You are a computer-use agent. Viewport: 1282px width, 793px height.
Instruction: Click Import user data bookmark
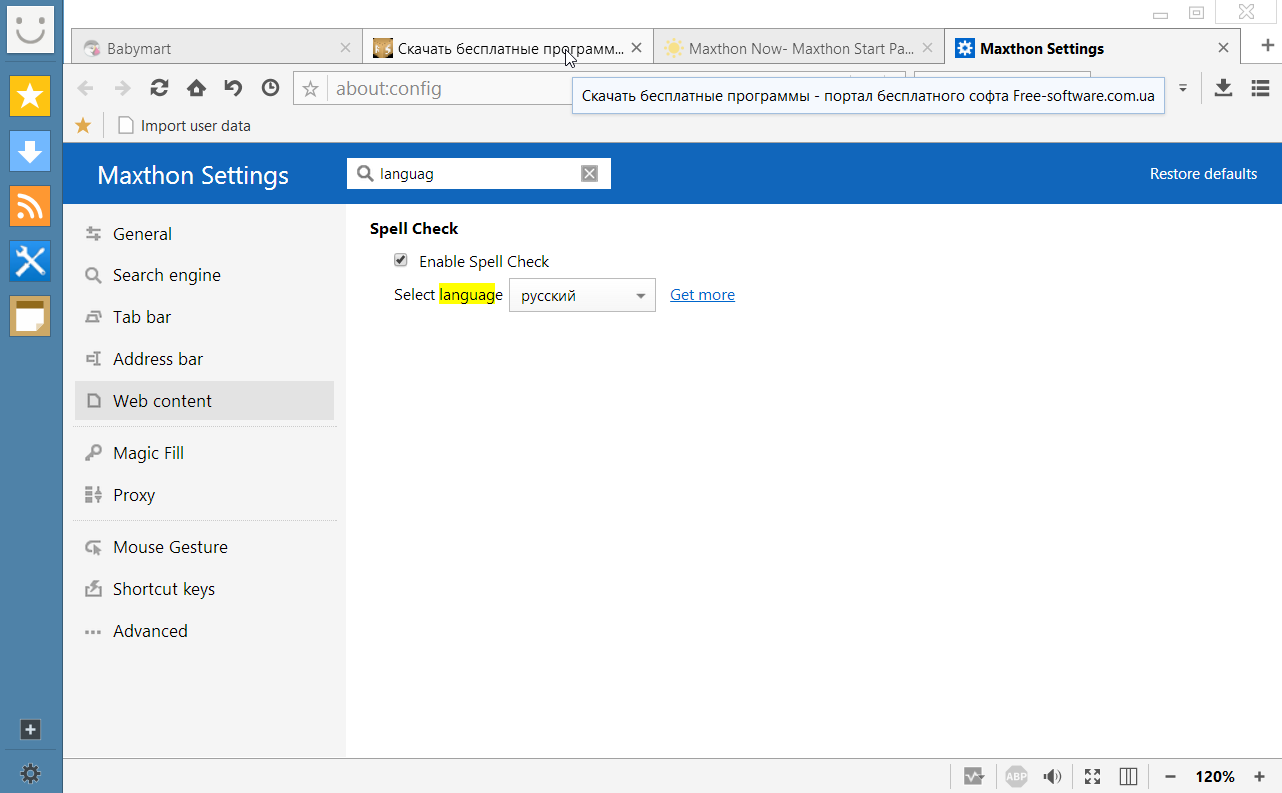185,126
